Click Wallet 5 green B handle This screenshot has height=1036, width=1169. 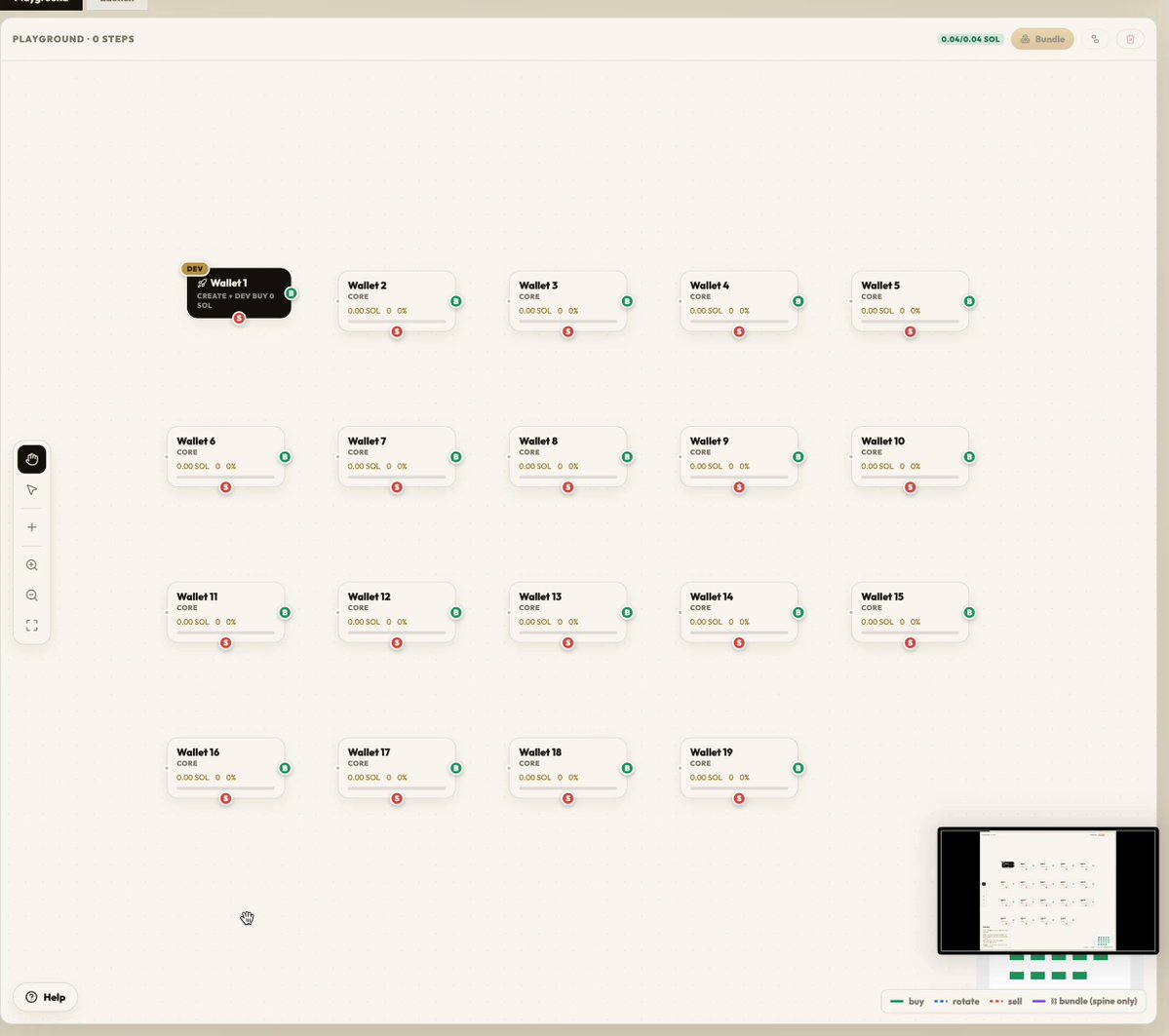[x=969, y=301]
